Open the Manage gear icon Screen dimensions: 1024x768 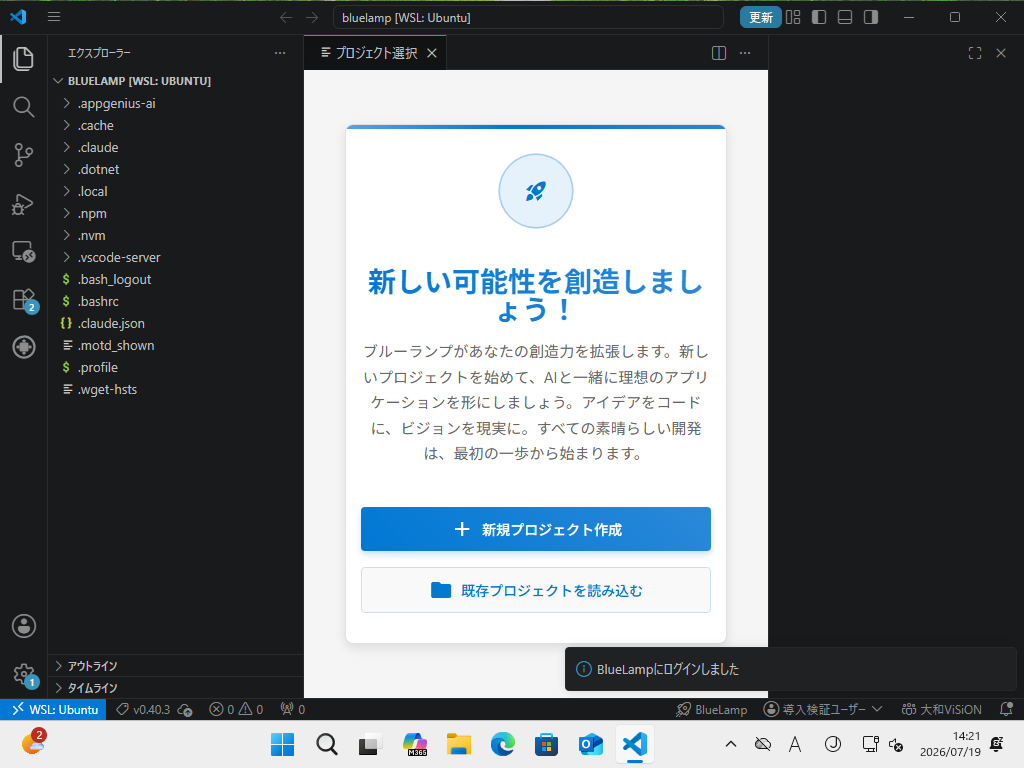point(24,674)
